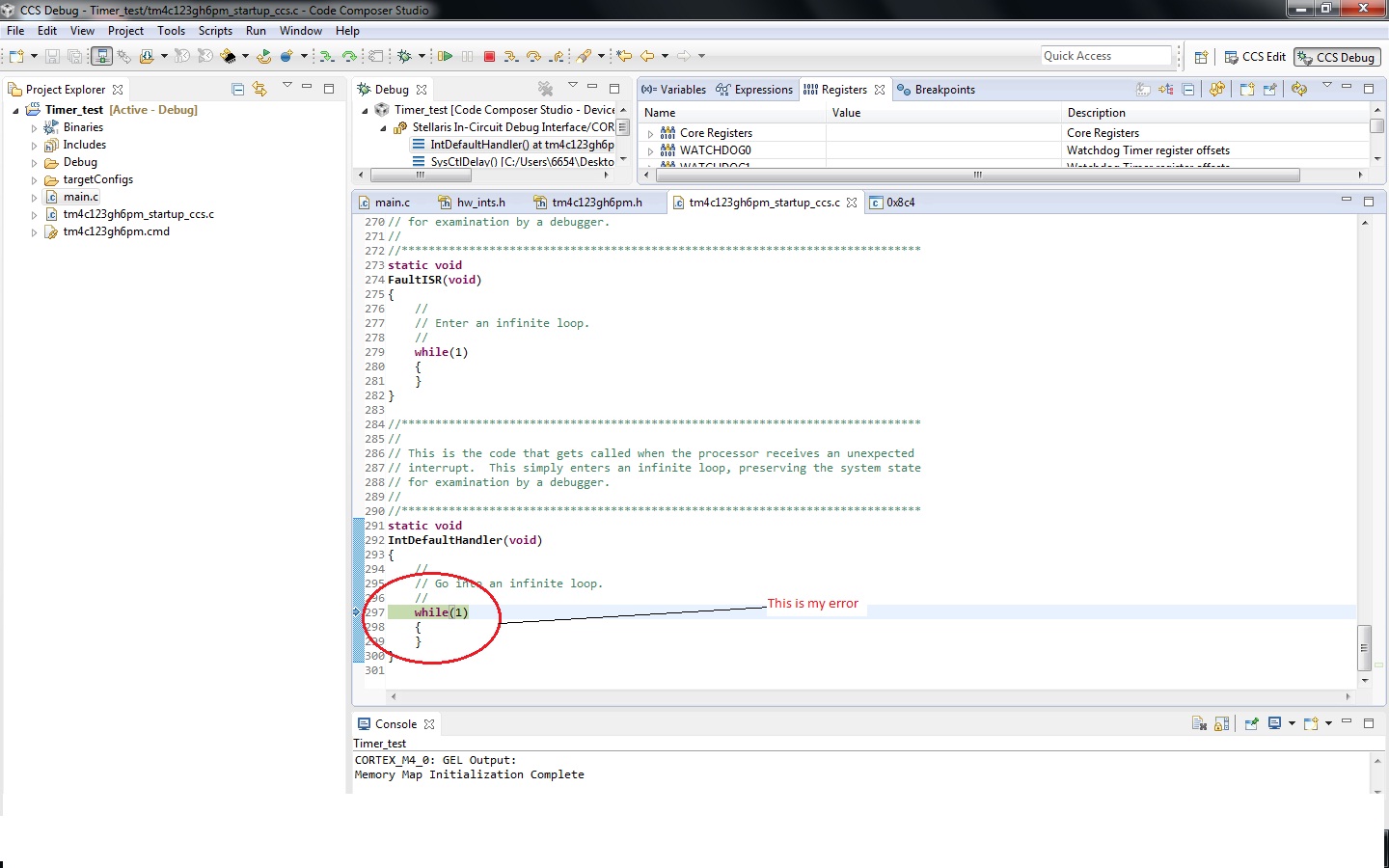Open the Run menu
The height and width of the screenshot is (868, 1389).
click(256, 31)
